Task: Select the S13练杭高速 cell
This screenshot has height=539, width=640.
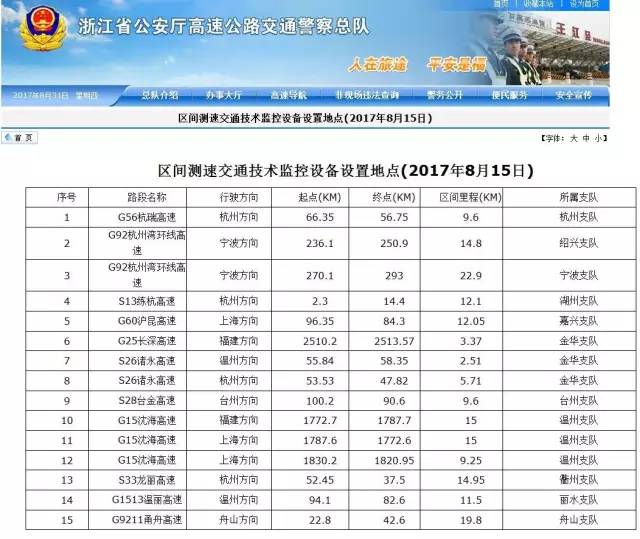Action: click(137, 302)
